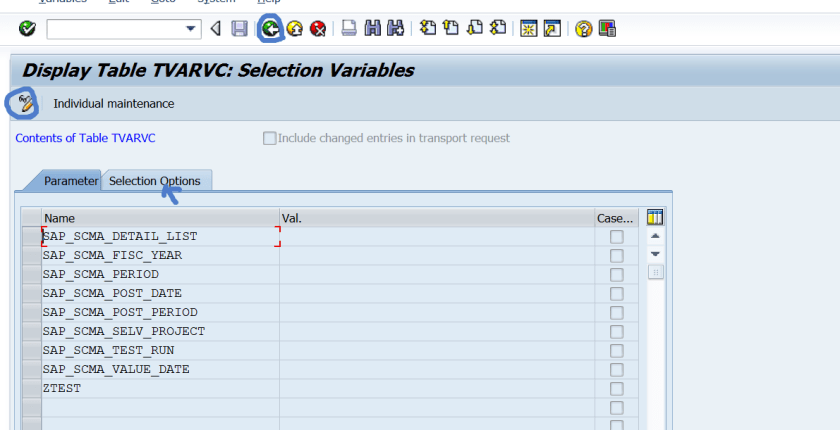Tick the Case checkbox for SAP_SCMA_PERIOD
This screenshot has height=430, width=840.
[616, 275]
